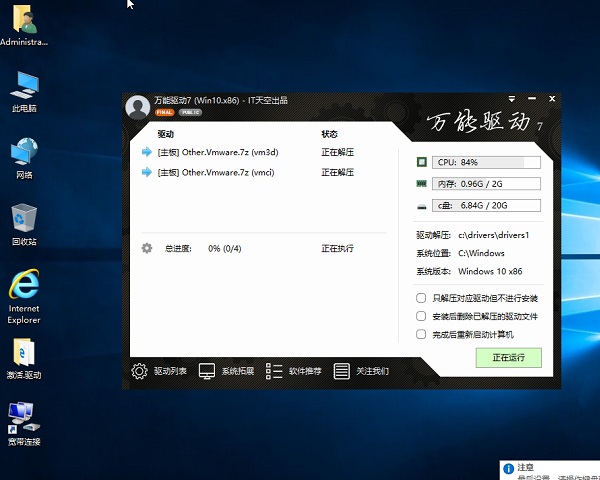The image size is (600, 480).
Task: Click the 系统拓展 monitor icon
Action: tap(207, 371)
